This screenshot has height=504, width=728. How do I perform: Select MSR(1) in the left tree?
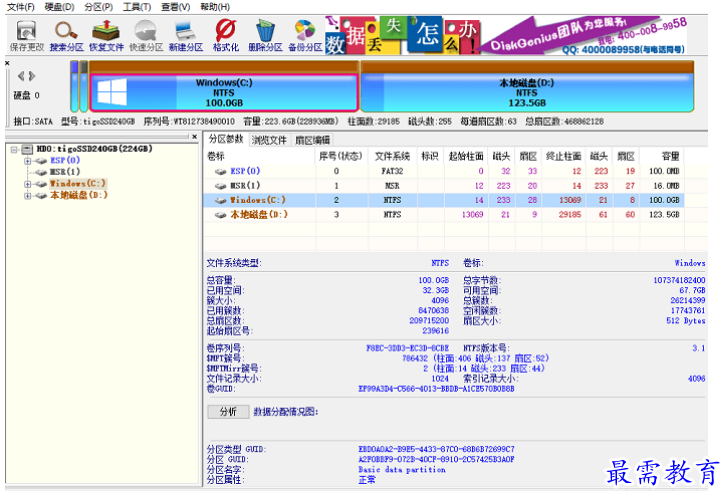point(64,172)
